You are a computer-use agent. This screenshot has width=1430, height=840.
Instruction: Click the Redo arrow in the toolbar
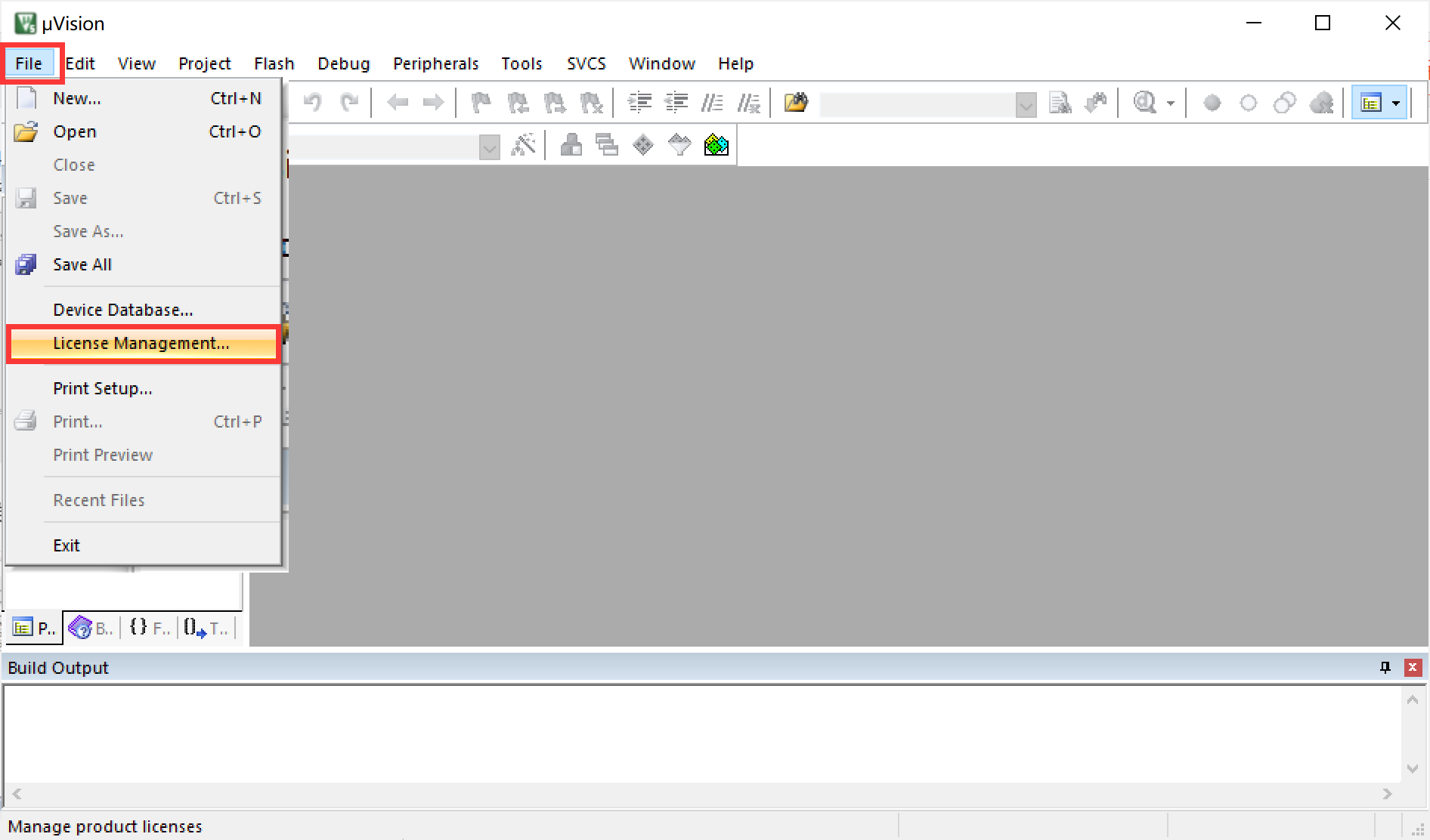coord(349,102)
